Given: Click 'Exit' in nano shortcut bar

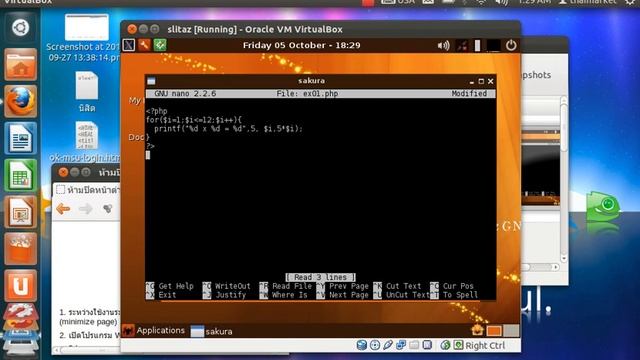Looking at the screenshot, I should pyautogui.click(x=167, y=295).
